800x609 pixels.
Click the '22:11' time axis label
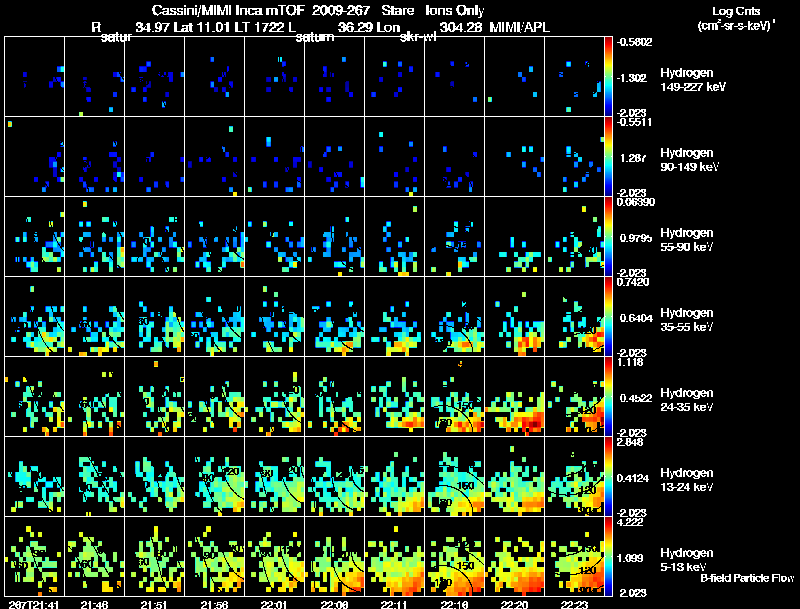(x=394, y=604)
